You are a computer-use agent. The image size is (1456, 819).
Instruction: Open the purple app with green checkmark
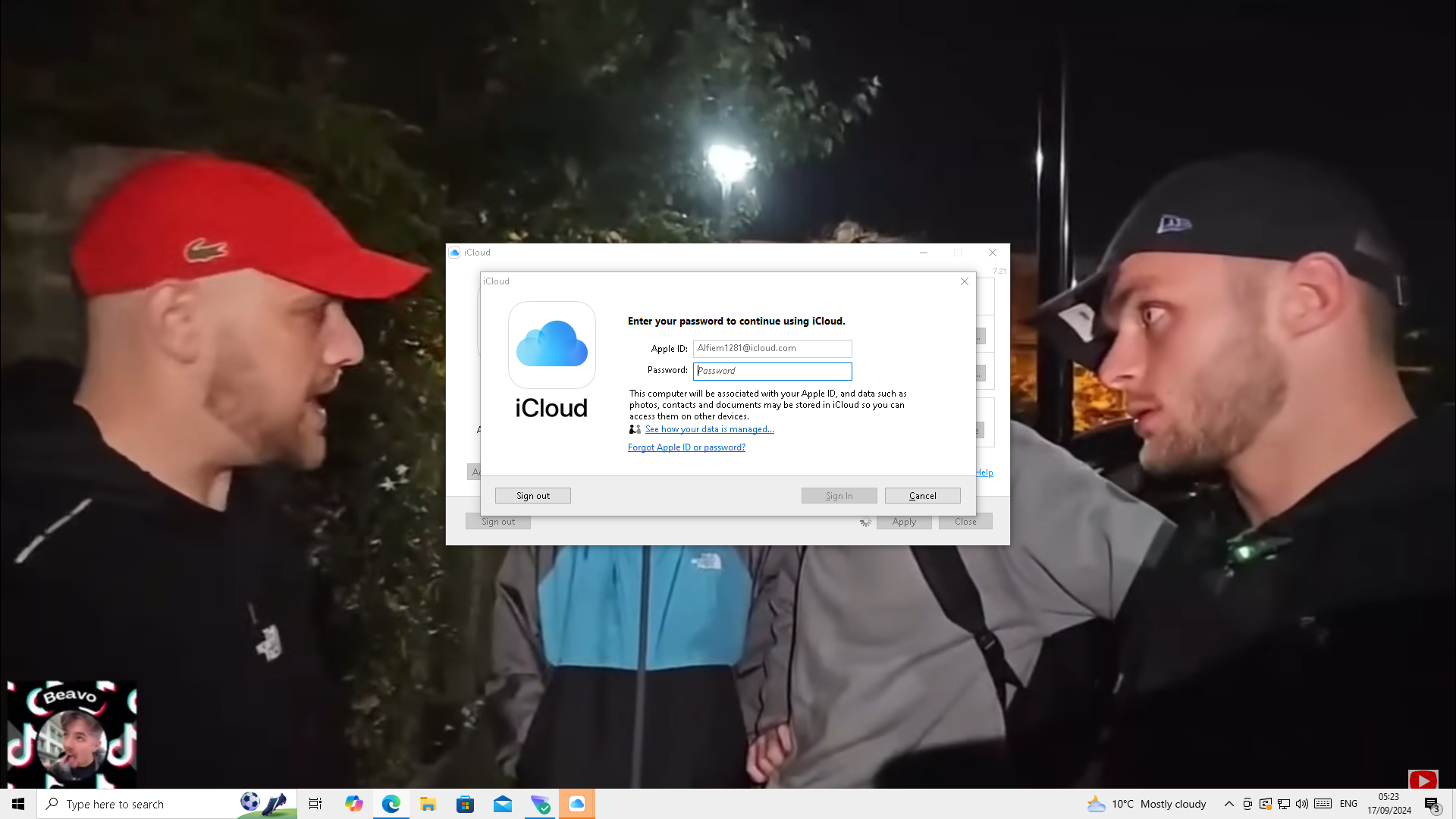540,804
